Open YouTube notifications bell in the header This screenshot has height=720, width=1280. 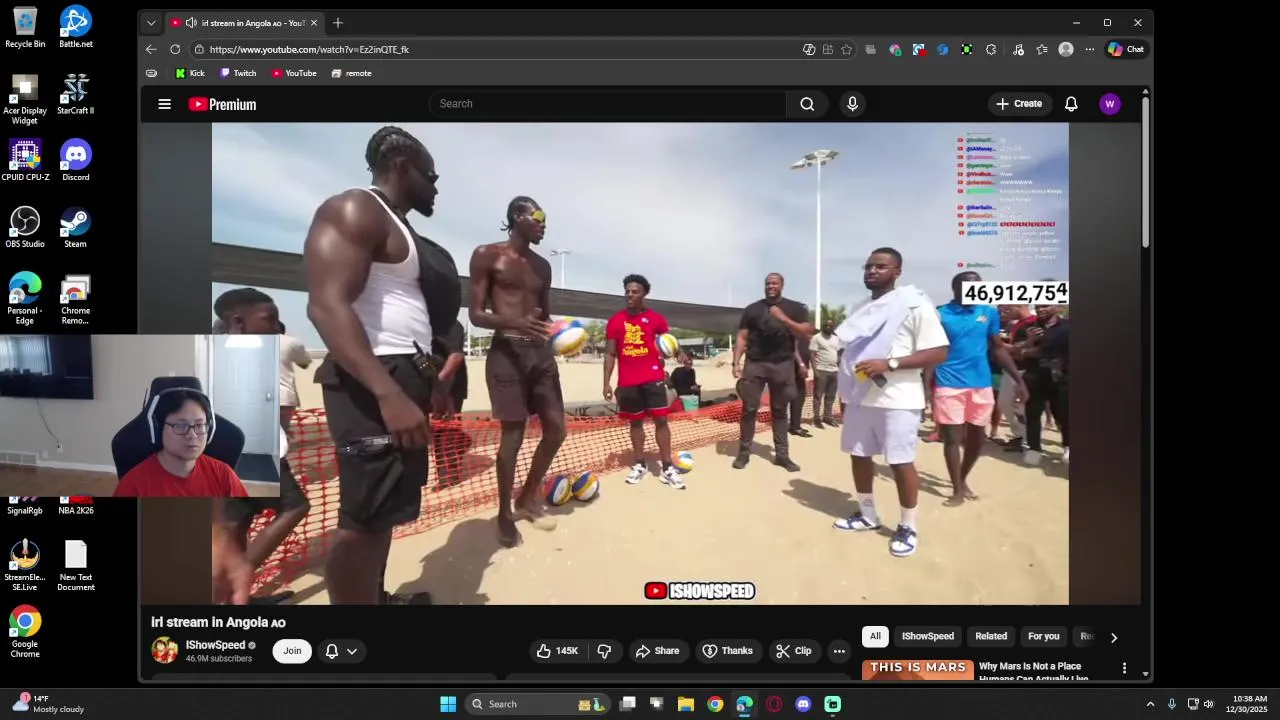pos(1071,104)
